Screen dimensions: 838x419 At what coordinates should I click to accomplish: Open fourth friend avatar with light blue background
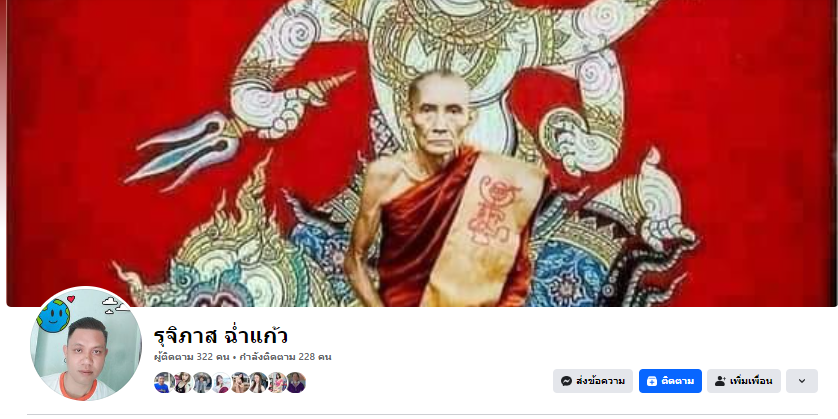221,383
